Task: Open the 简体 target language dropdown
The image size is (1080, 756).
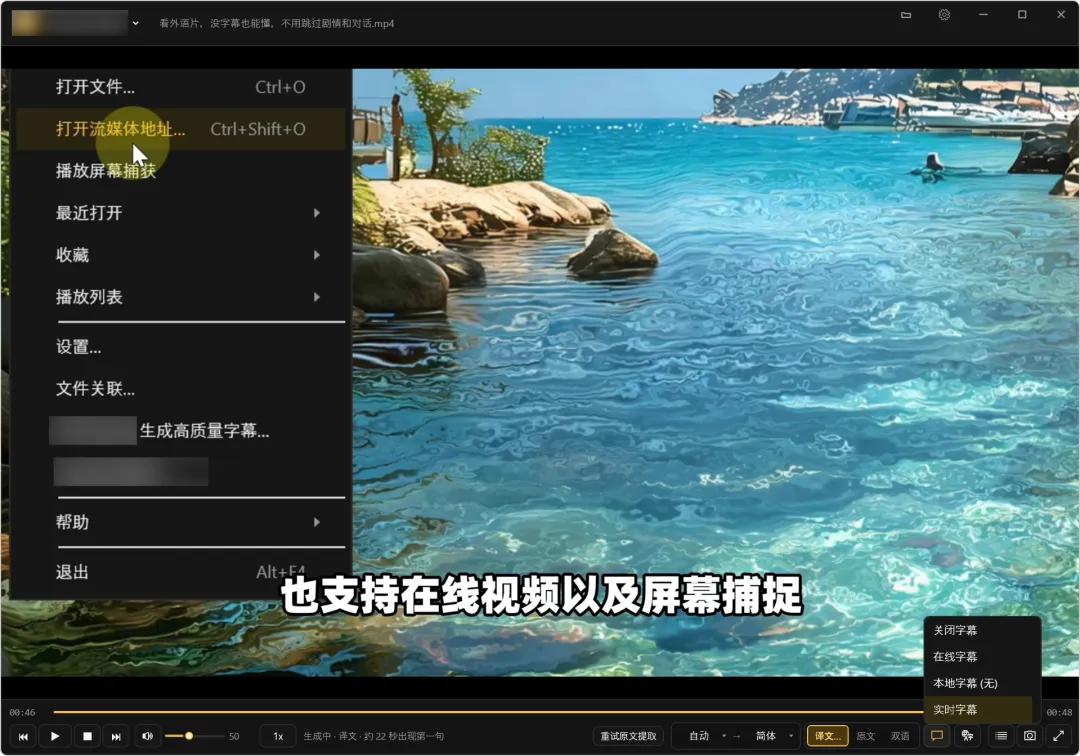Action: tap(773, 736)
